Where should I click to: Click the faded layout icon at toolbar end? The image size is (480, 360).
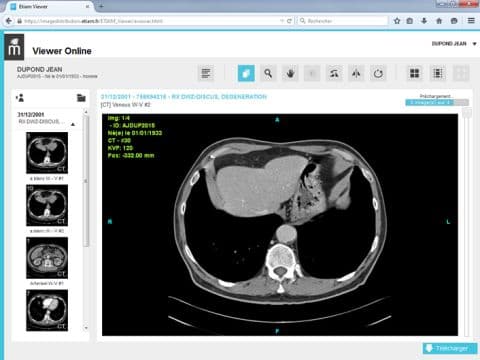click(461, 73)
